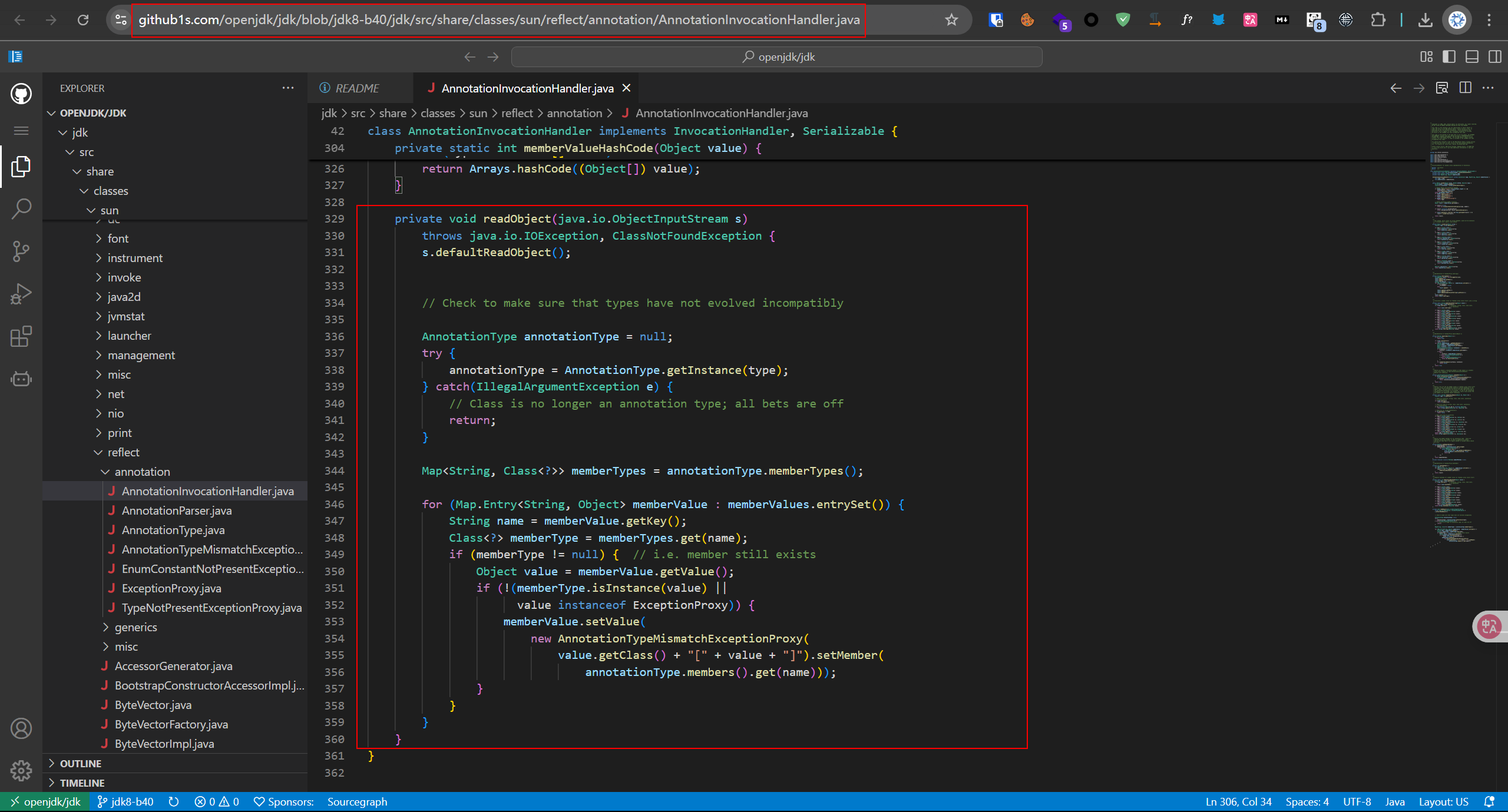Change the Java language mode

pyautogui.click(x=1395, y=801)
